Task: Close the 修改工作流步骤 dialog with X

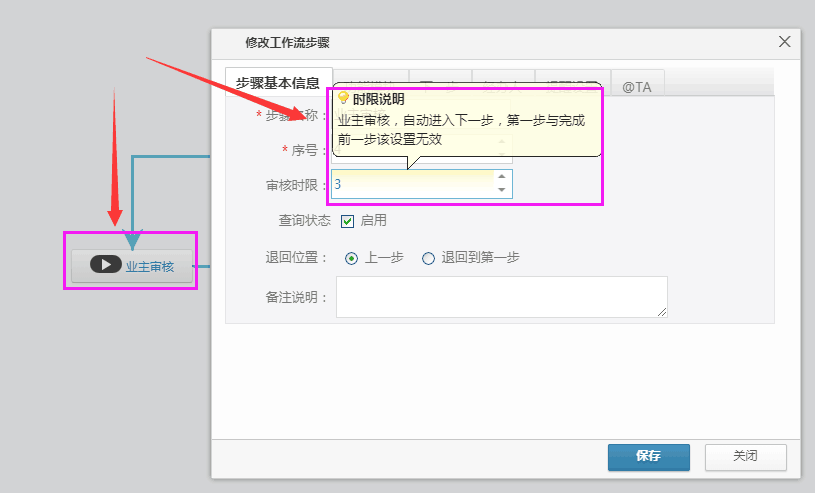Action: (x=785, y=42)
